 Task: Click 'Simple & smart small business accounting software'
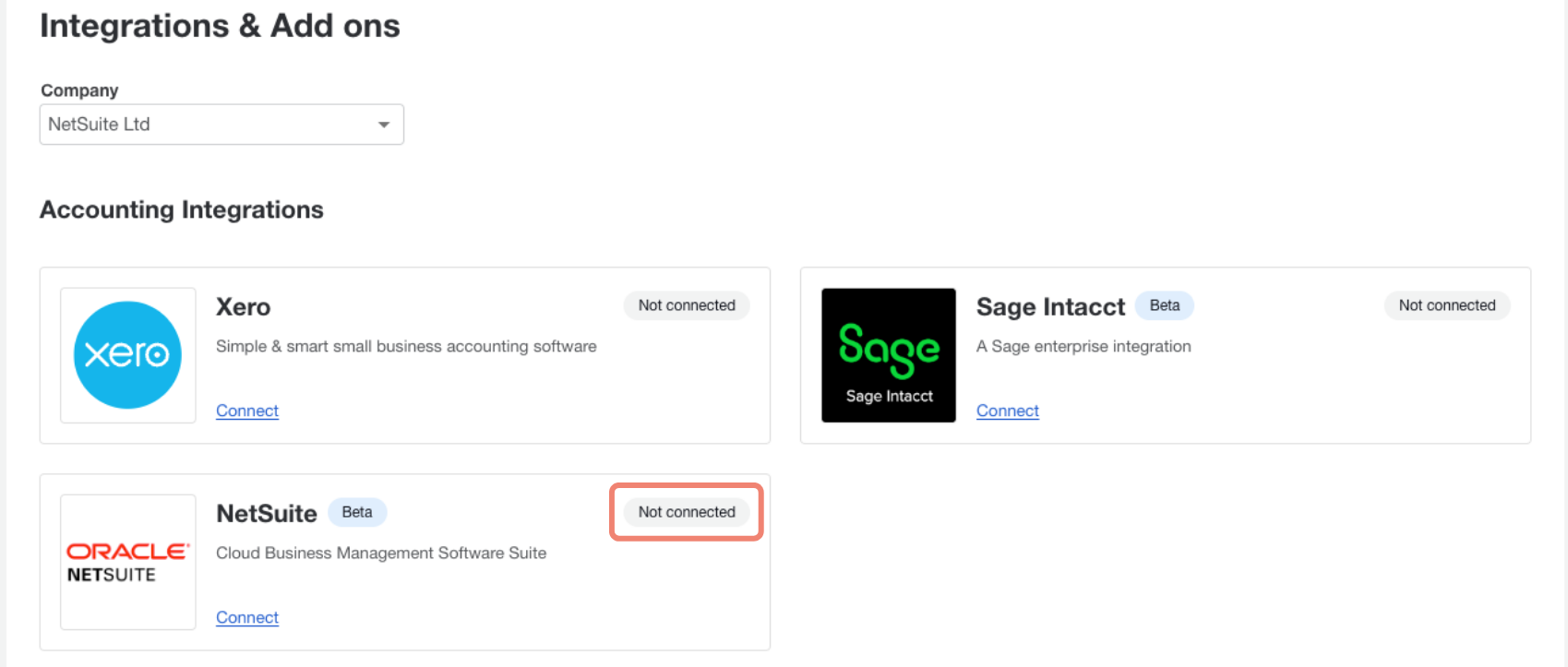point(406,346)
